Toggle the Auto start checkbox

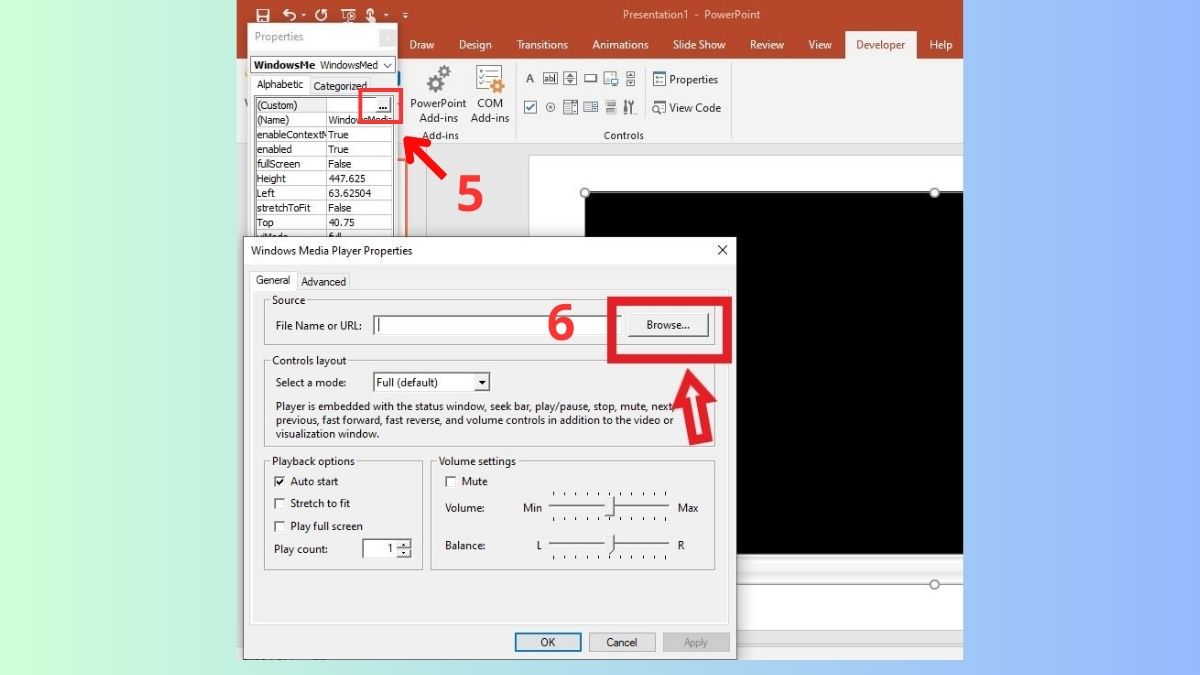tap(279, 481)
